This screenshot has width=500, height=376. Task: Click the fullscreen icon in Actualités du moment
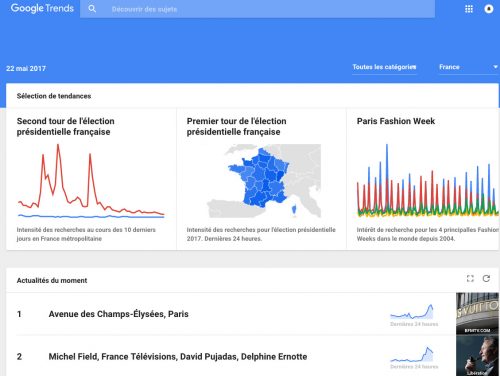click(470, 279)
